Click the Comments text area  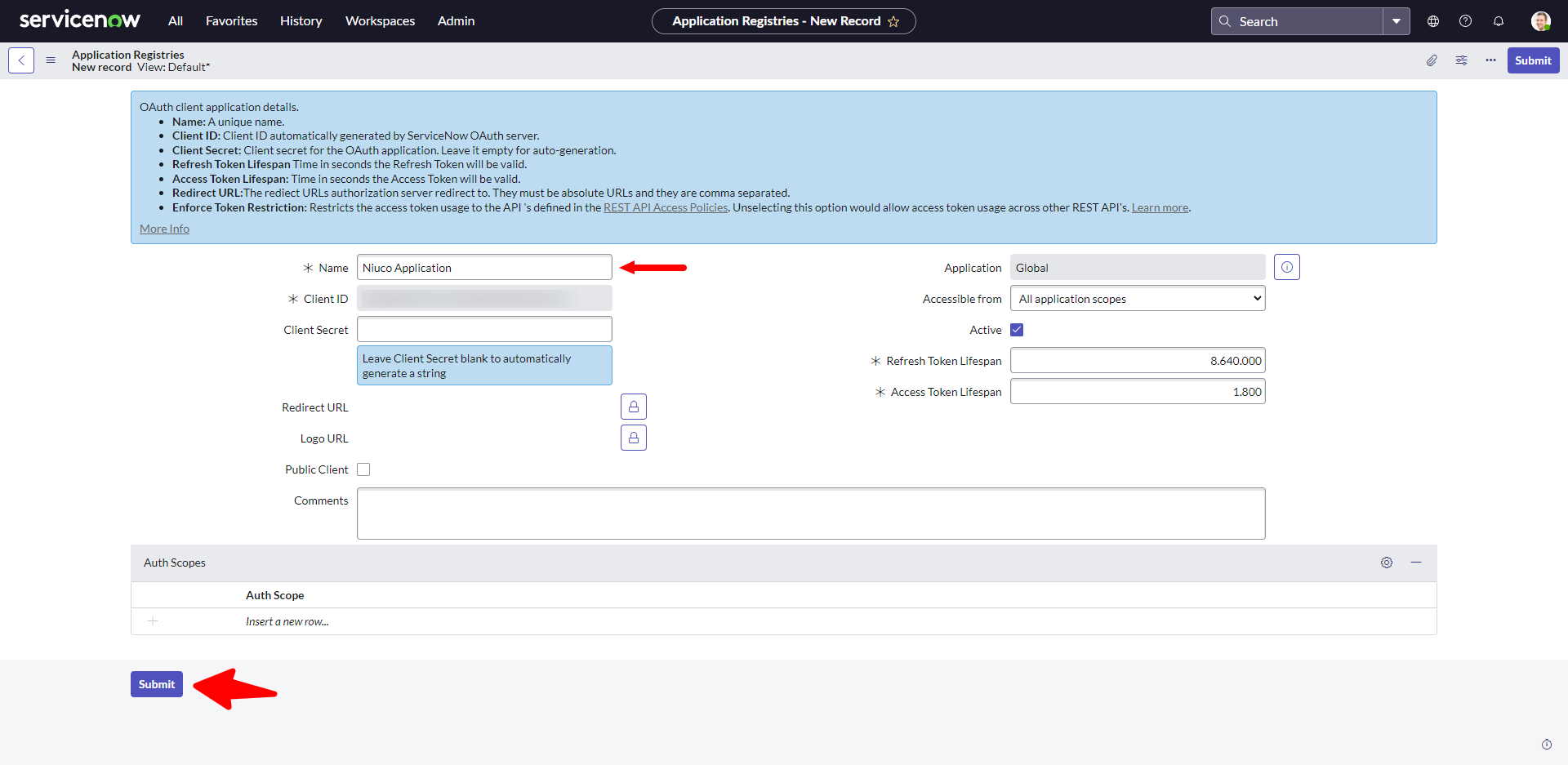[811, 514]
